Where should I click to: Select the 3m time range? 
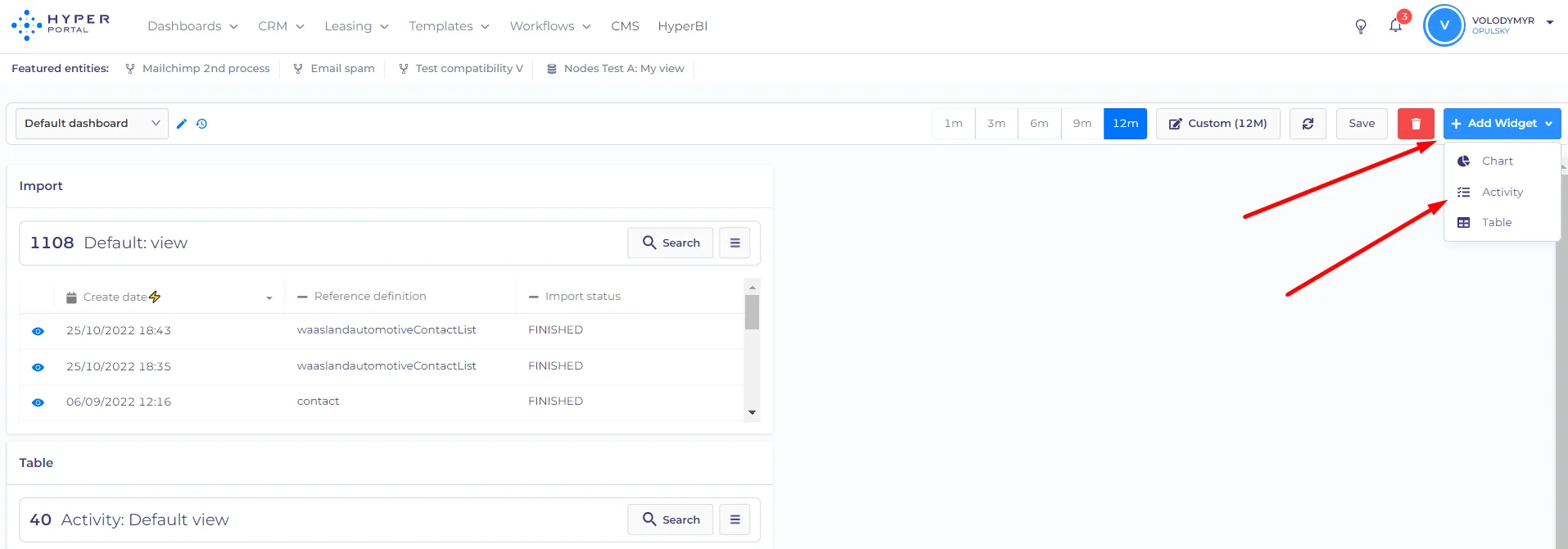tap(996, 124)
